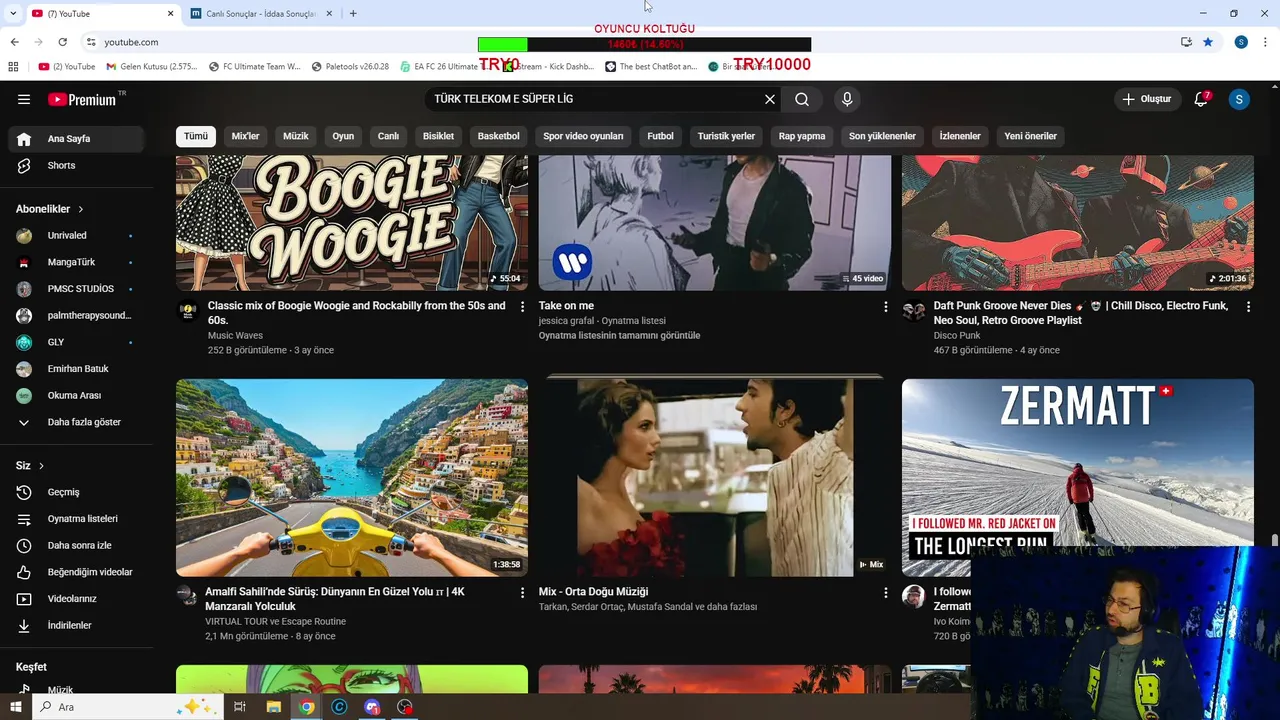1280x720 pixels.
Task: Open the MangaTürk channel subscription
Action: pos(76,262)
